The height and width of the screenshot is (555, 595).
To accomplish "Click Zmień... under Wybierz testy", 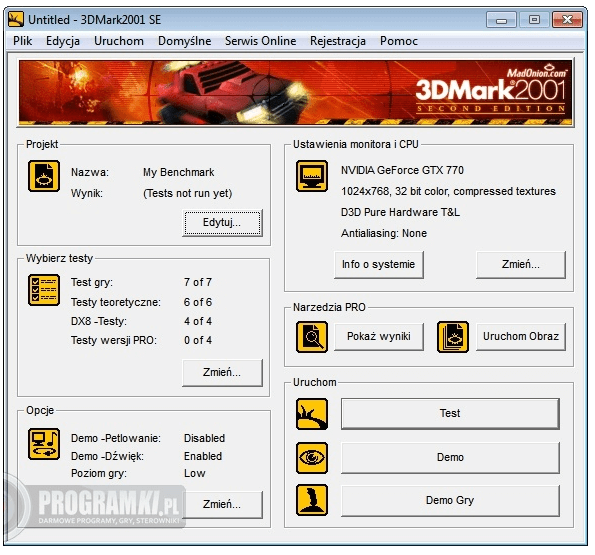I will (x=222, y=373).
